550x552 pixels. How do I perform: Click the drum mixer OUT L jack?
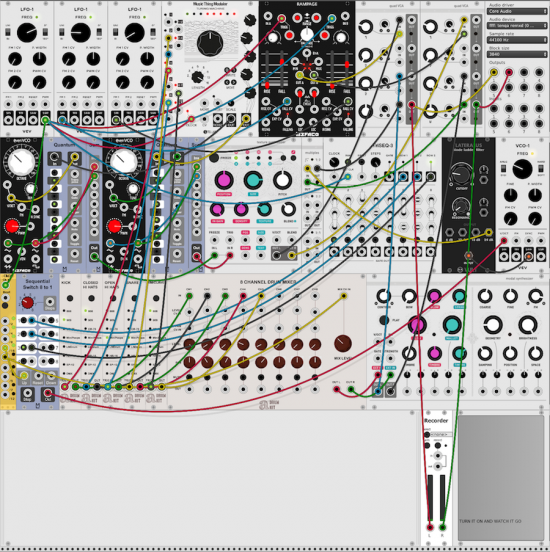click(x=337, y=389)
